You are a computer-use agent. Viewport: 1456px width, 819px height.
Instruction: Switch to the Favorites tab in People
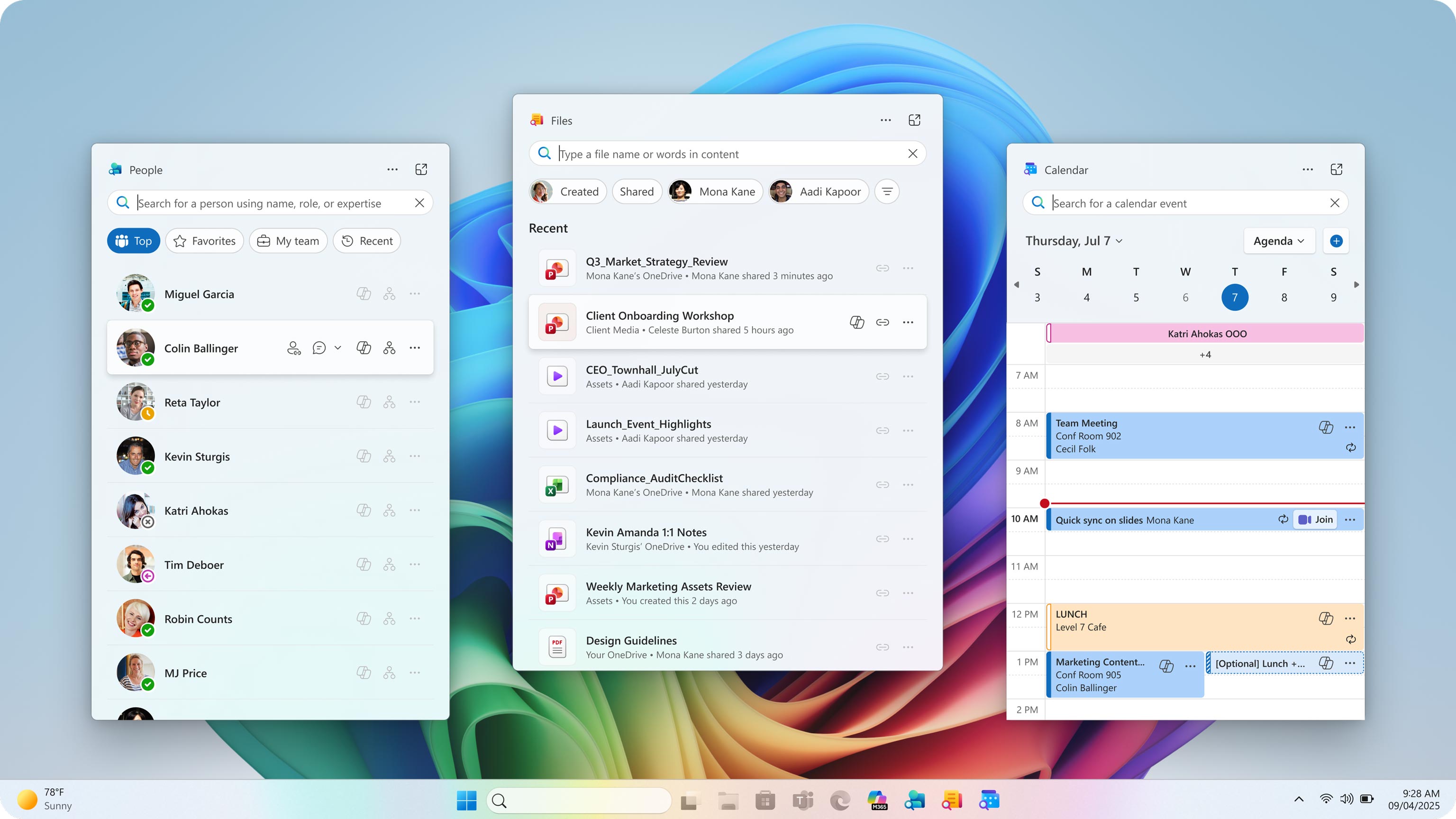[204, 240]
